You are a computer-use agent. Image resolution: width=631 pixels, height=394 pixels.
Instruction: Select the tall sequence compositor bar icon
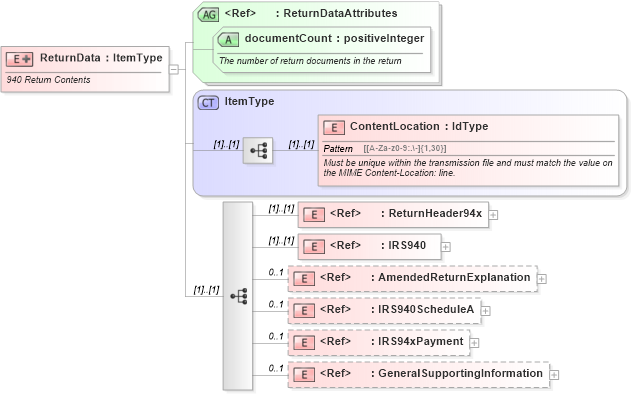[238, 296]
